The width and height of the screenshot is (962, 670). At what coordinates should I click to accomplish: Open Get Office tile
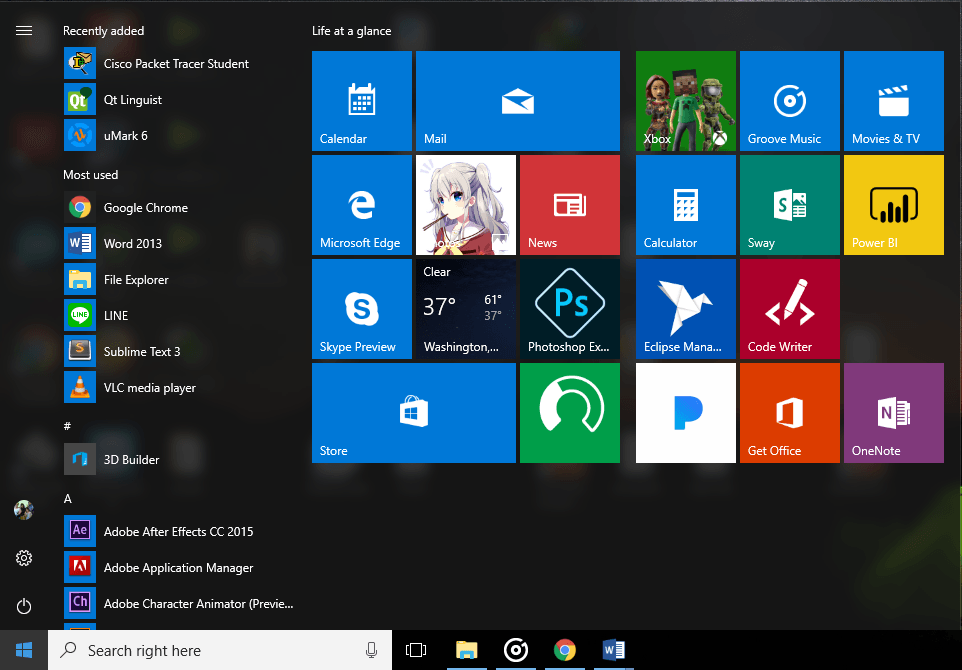790,413
